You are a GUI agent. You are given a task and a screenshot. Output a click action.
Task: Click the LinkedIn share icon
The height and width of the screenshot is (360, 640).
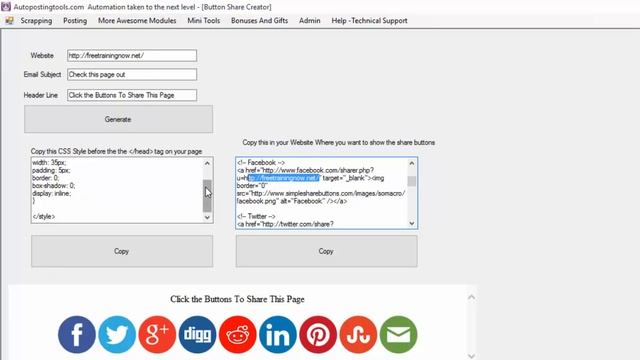pos(278,334)
